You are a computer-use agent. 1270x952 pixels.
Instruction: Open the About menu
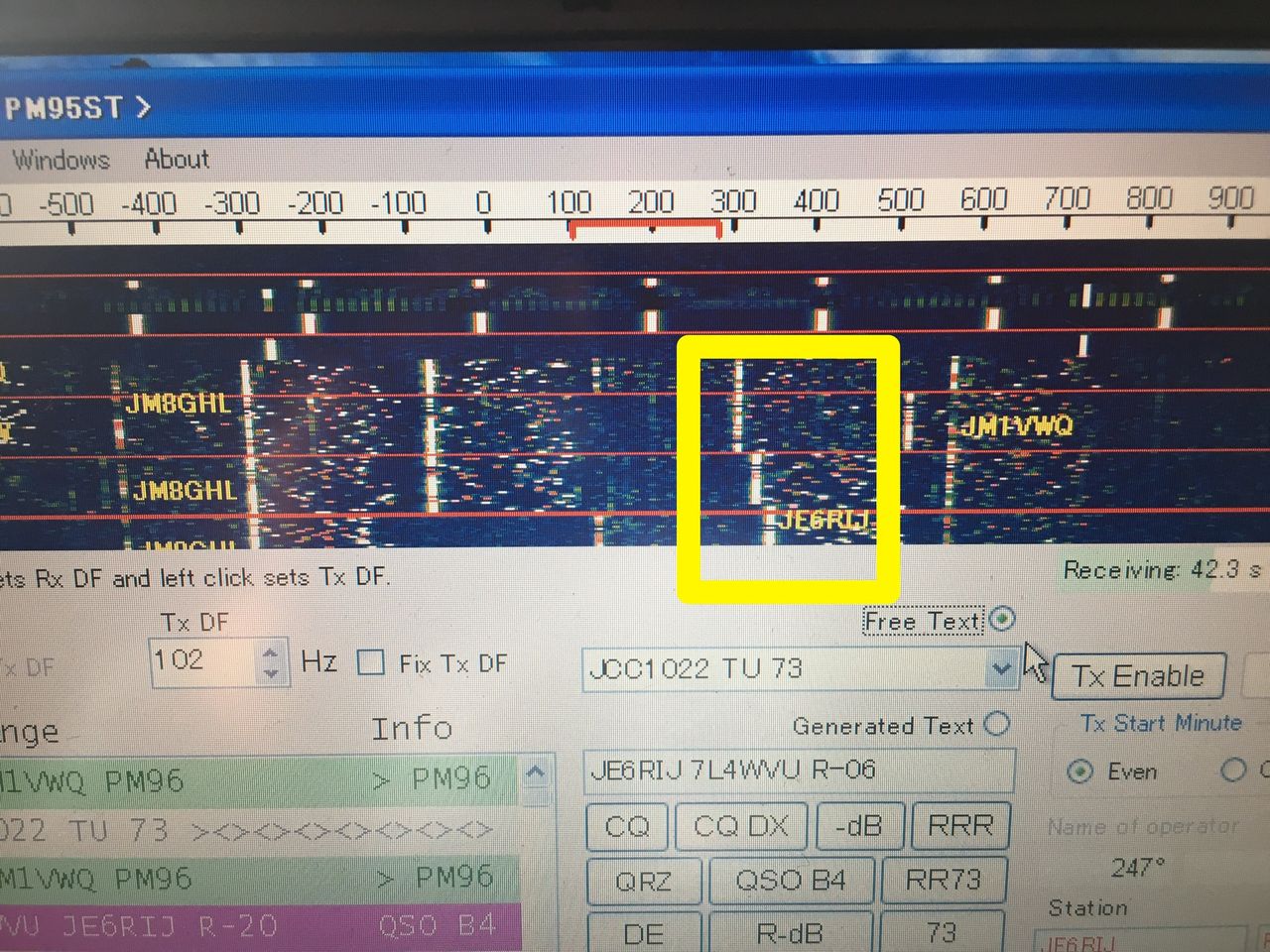(x=177, y=159)
